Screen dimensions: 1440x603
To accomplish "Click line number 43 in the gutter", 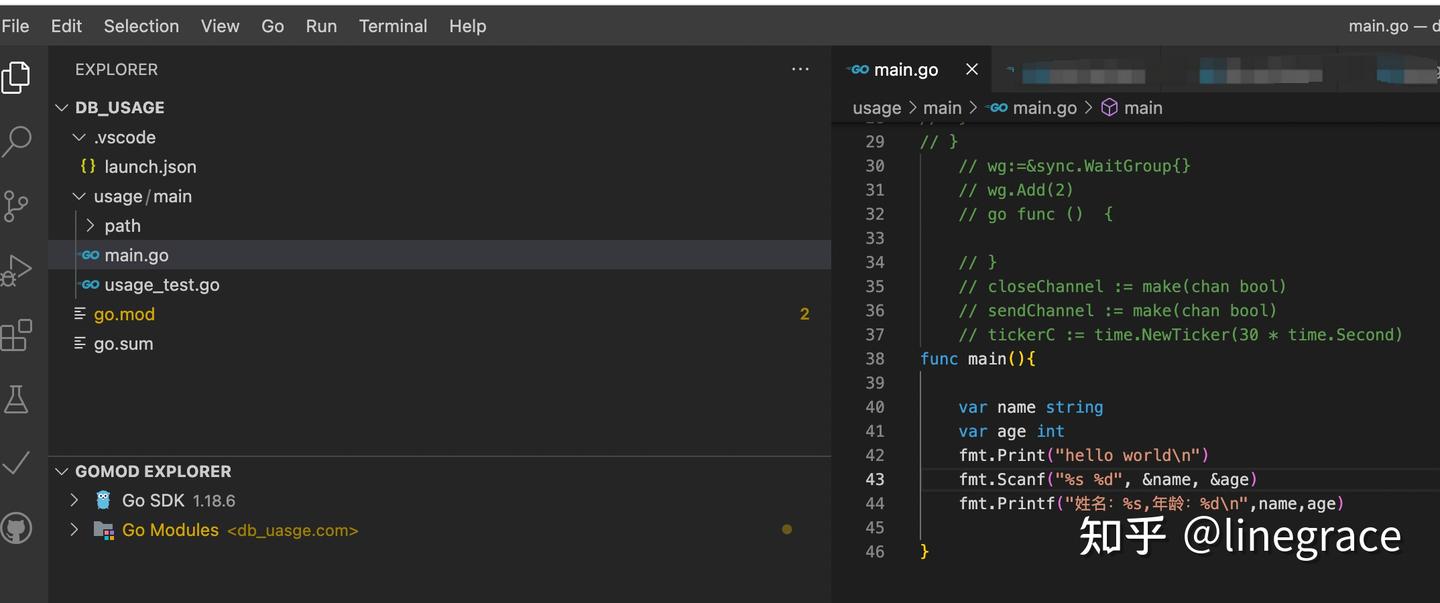I will (875, 479).
